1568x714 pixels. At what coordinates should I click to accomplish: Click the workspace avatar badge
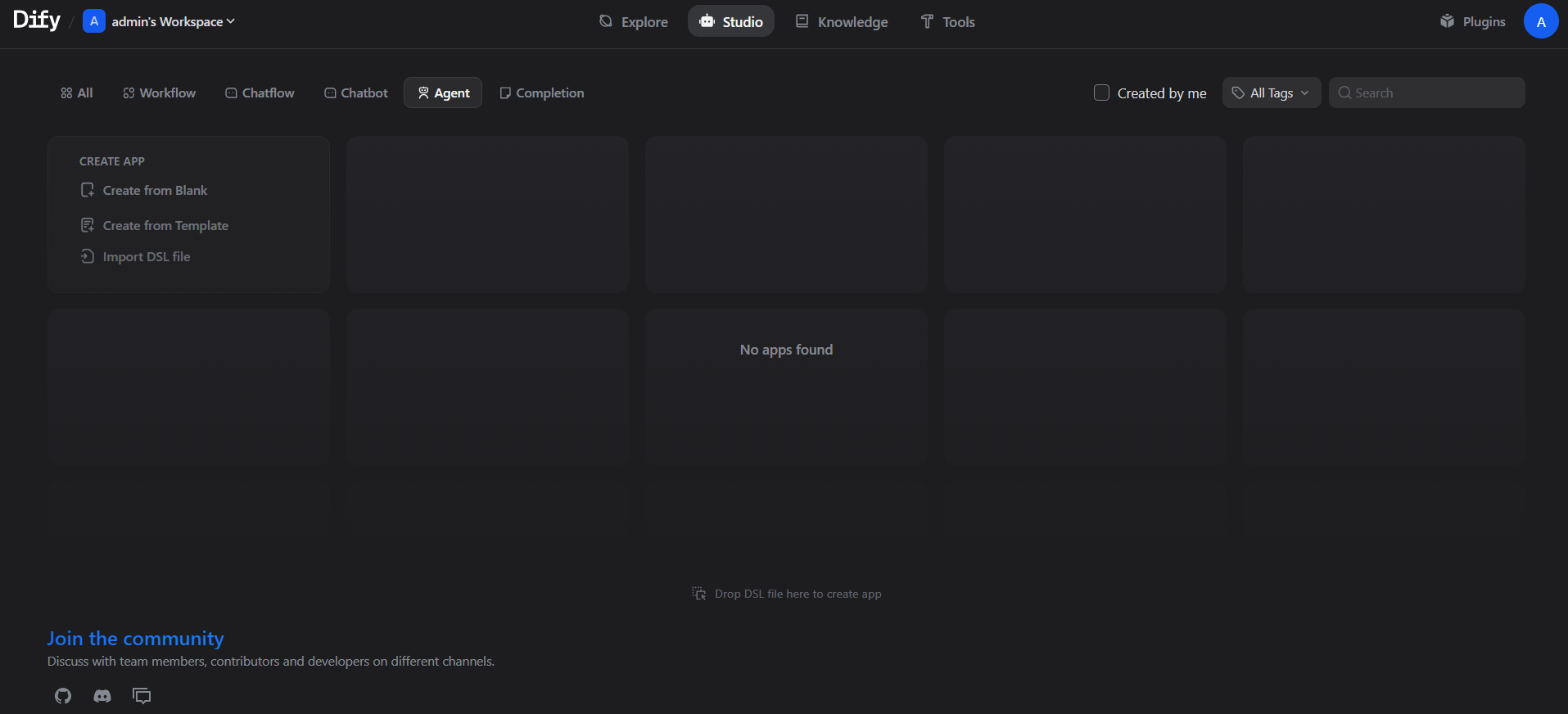[x=94, y=21]
